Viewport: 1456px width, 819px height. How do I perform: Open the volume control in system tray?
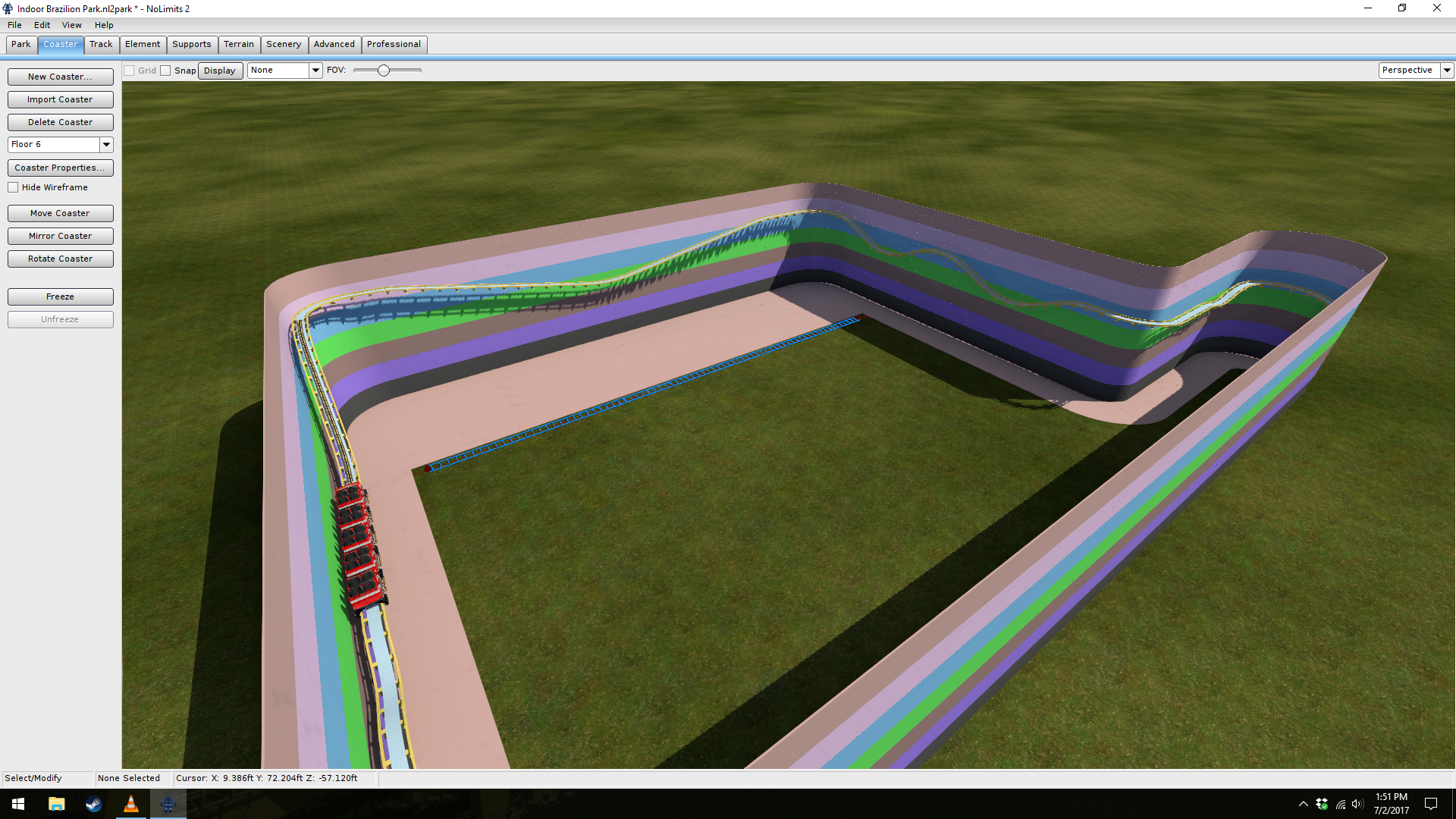1357,804
